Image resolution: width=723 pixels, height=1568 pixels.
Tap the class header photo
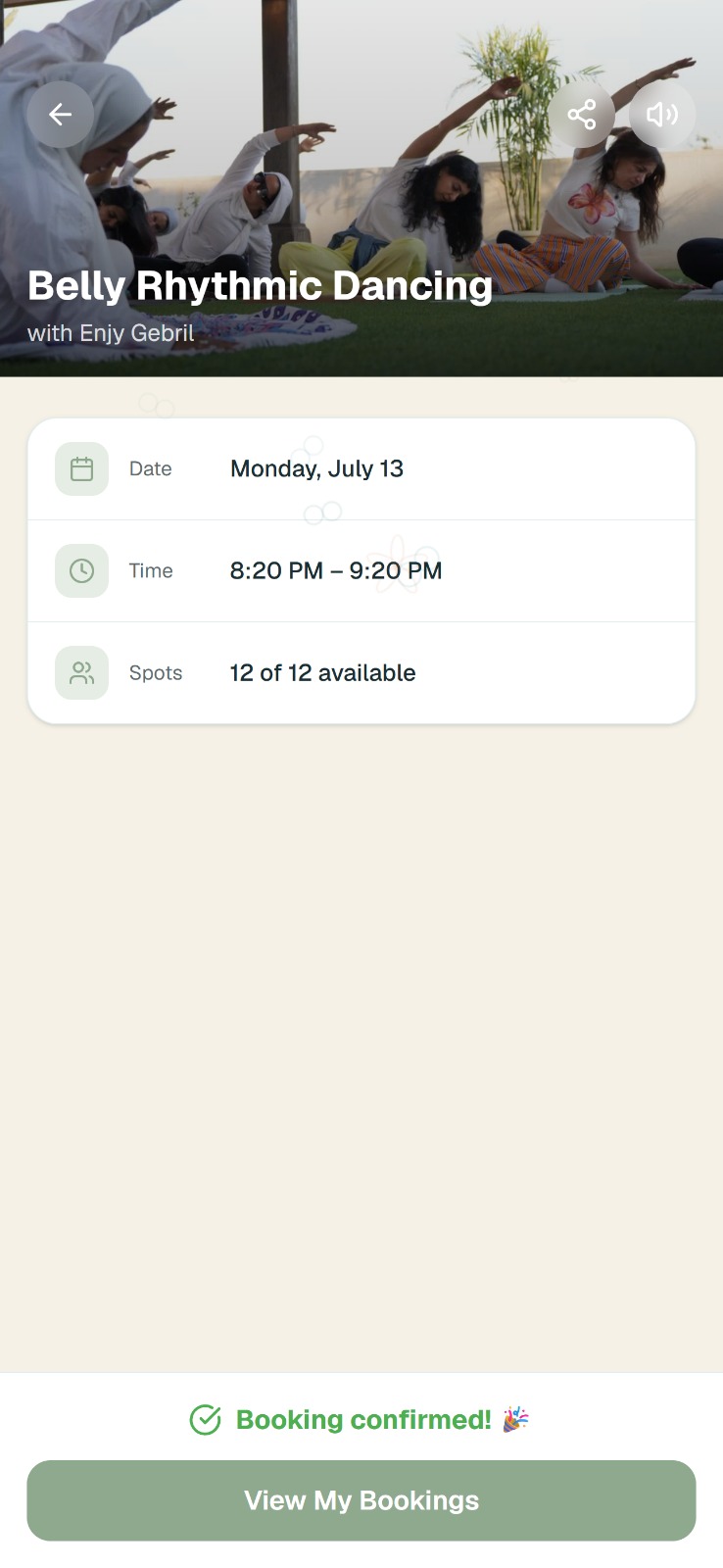click(x=361, y=188)
